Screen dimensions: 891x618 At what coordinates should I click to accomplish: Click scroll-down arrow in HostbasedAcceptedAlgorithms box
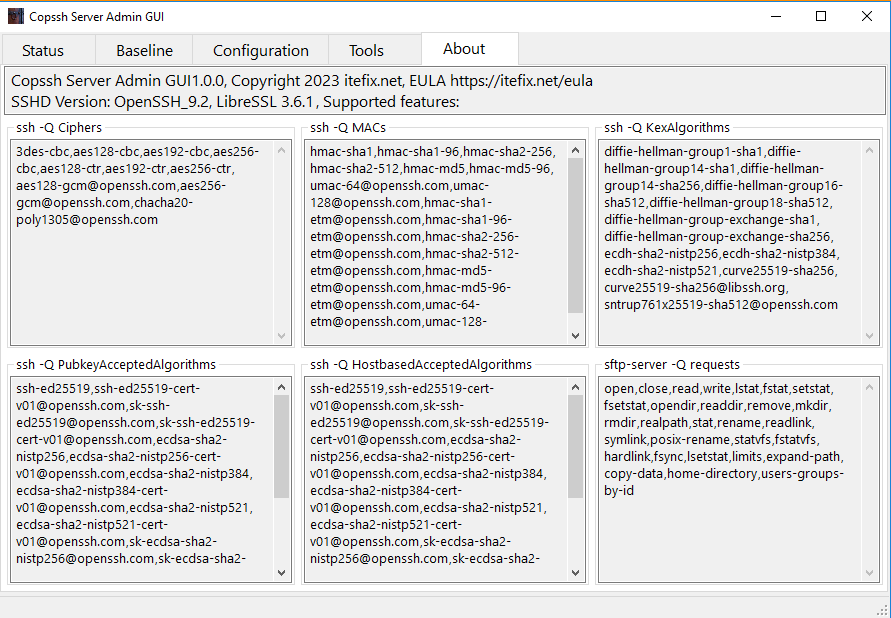click(576, 573)
